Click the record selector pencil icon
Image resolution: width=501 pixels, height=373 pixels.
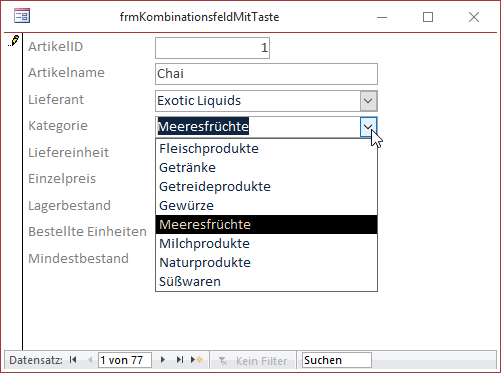[x=14, y=41]
